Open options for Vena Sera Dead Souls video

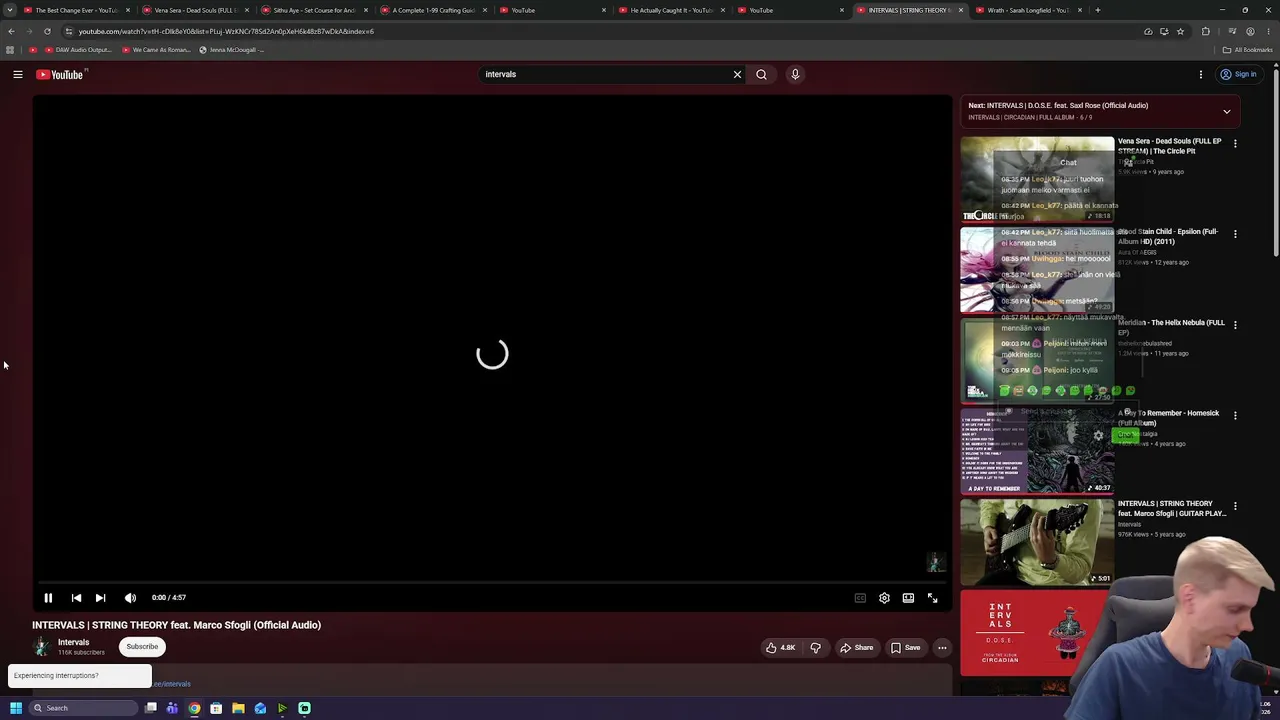tap(1235, 144)
